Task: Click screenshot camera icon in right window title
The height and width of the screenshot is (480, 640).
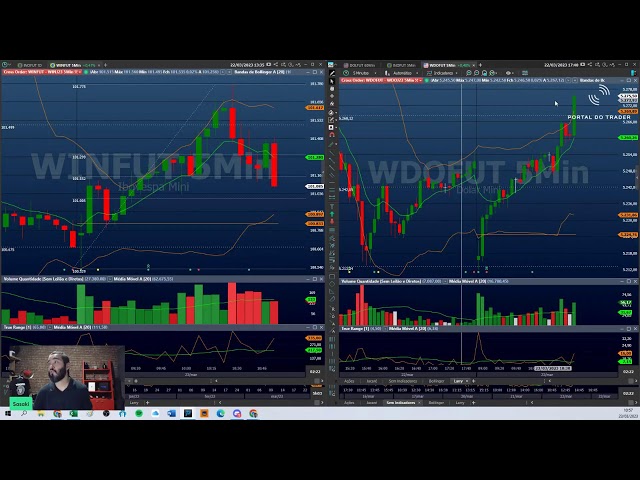Action: pyautogui.click(x=582, y=64)
